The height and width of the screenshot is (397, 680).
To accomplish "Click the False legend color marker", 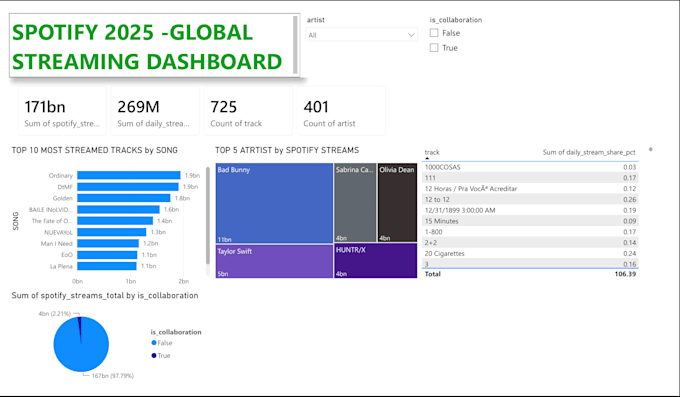I will (x=154, y=343).
